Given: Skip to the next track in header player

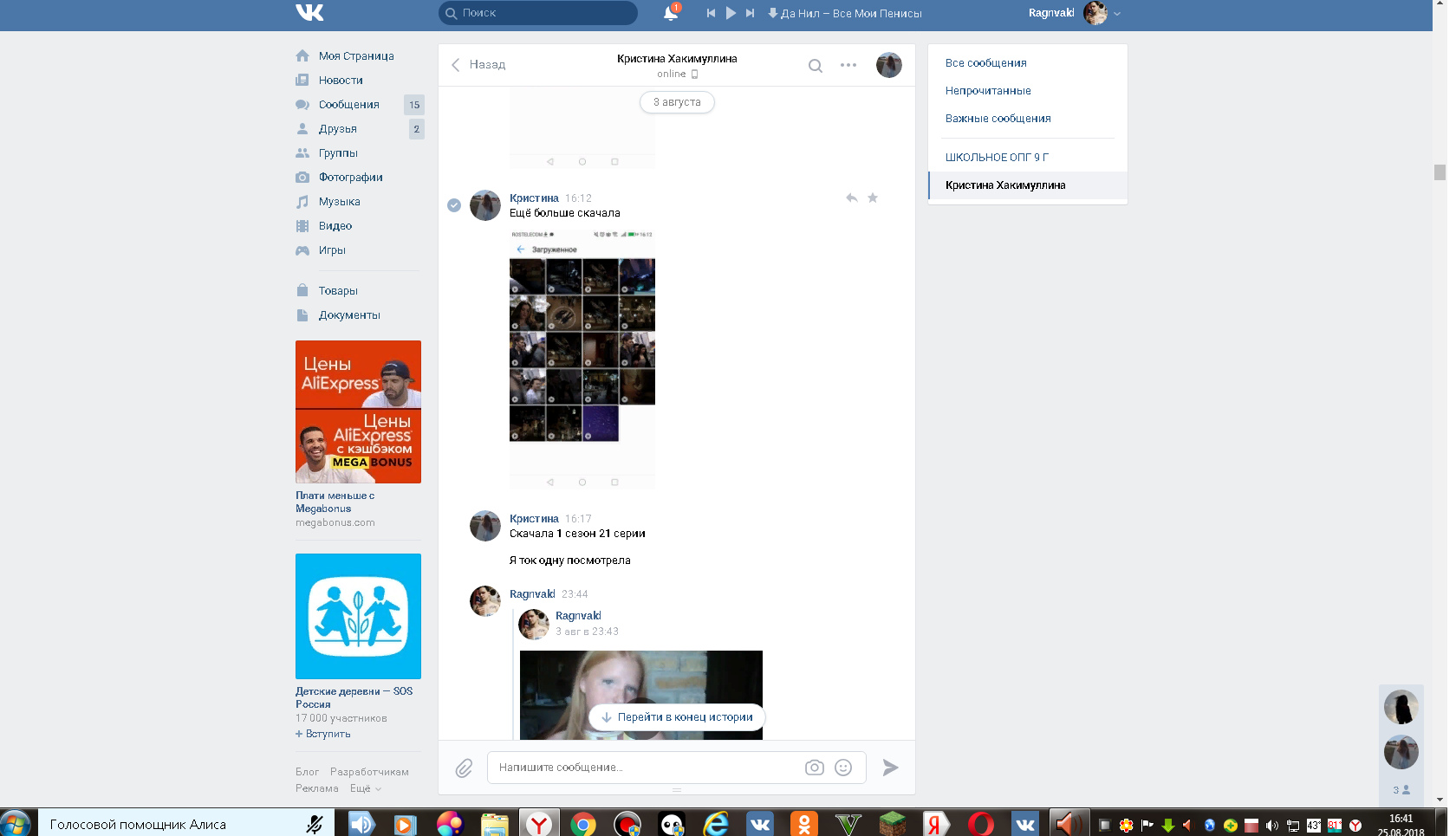Looking at the screenshot, I should tap(750, 13).
